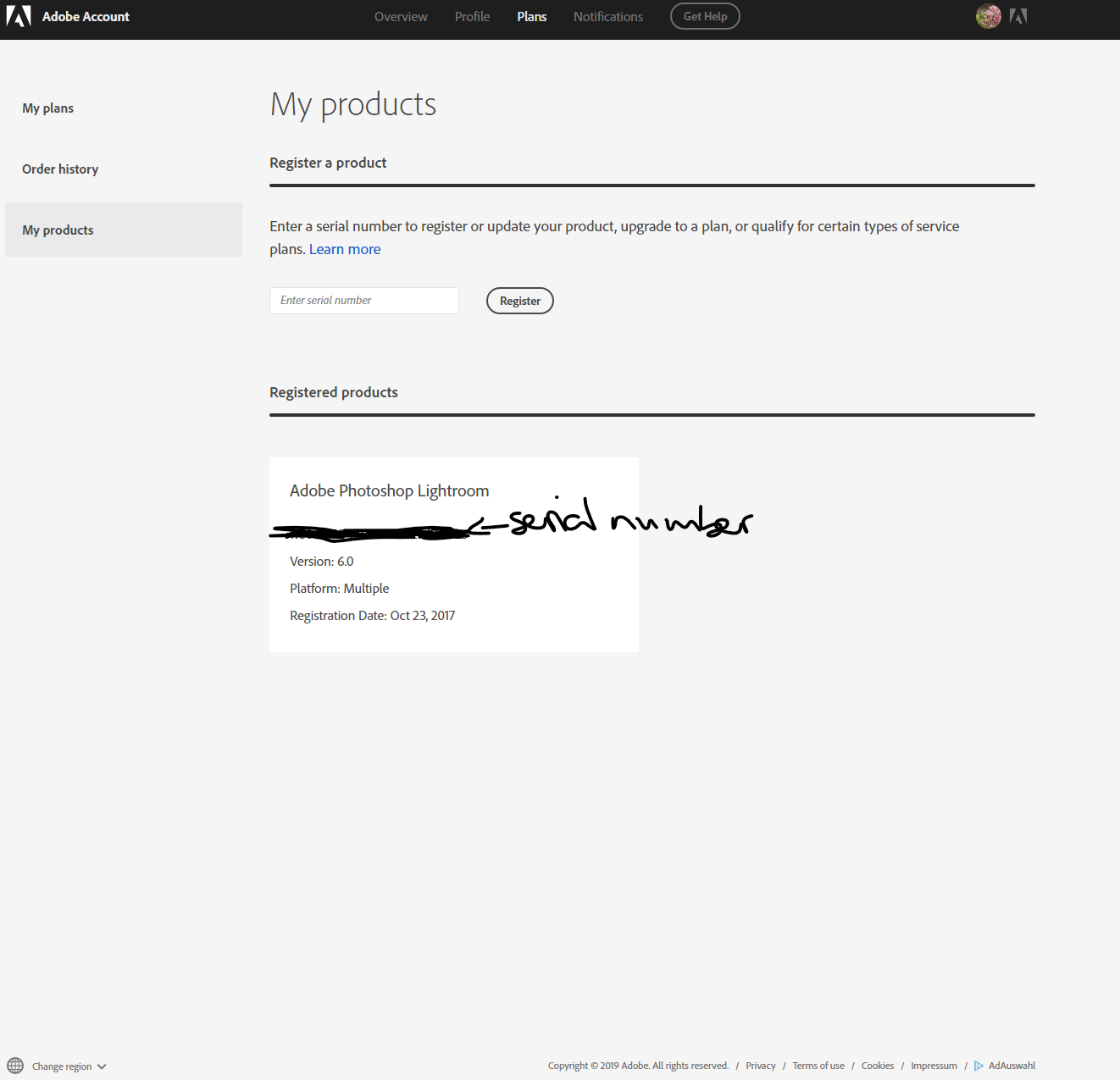Click the AdAuswahl triangle icon

click(x=979, y=1066)
